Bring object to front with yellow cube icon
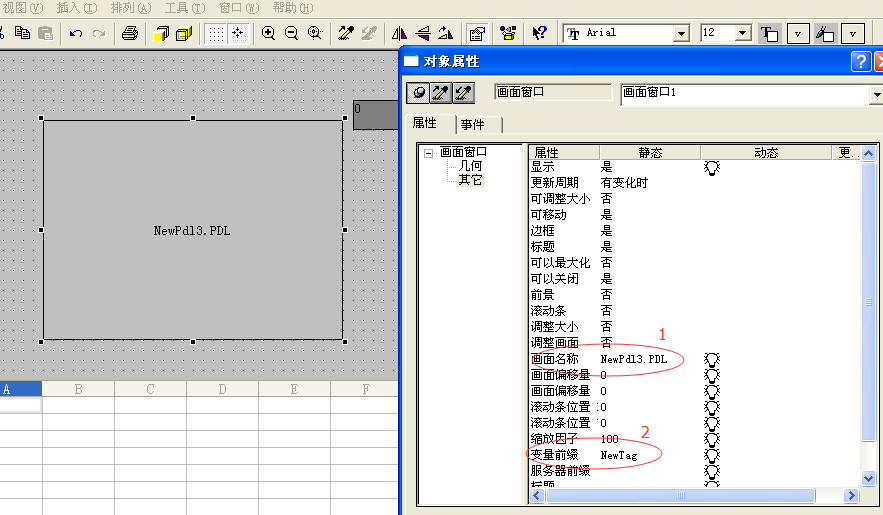Viewport: 883px width, 515px height. point(162,34)
